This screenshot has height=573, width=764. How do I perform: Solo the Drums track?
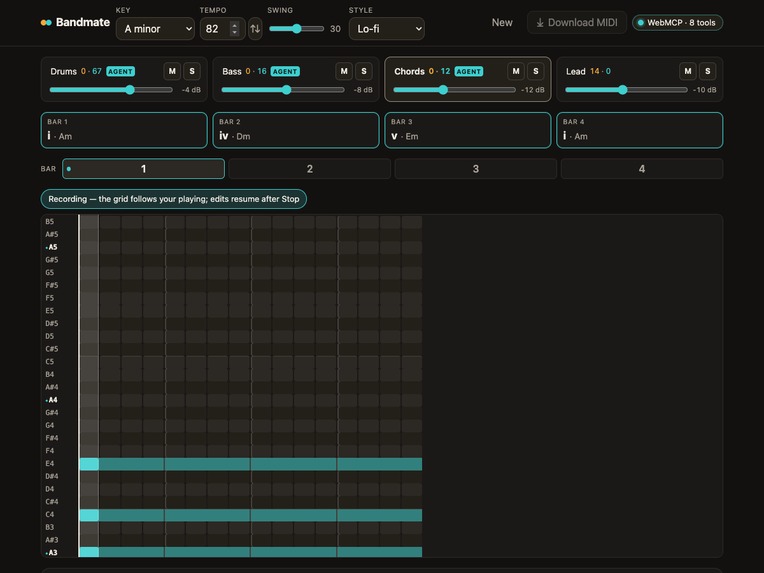[192, 71]
